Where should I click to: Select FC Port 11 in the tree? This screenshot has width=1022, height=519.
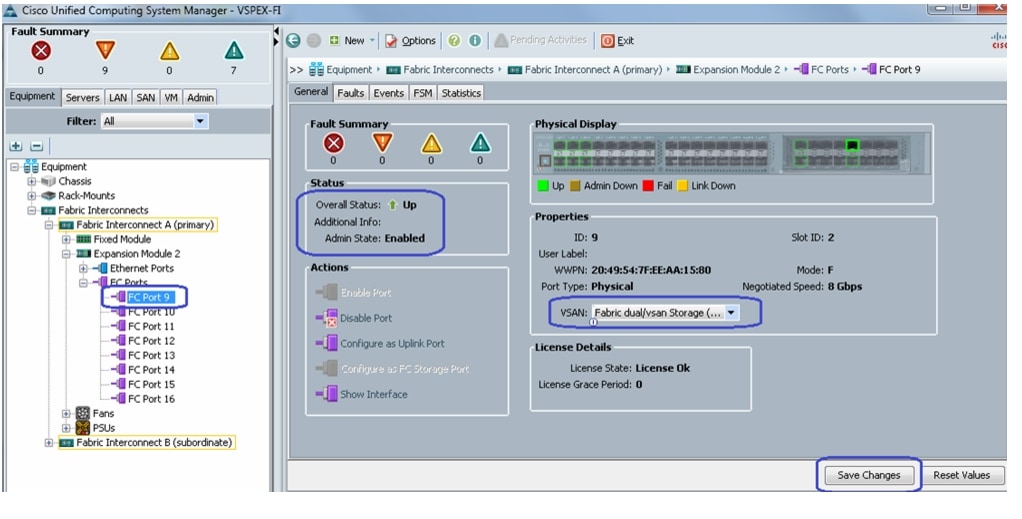[x=151, y=327]
